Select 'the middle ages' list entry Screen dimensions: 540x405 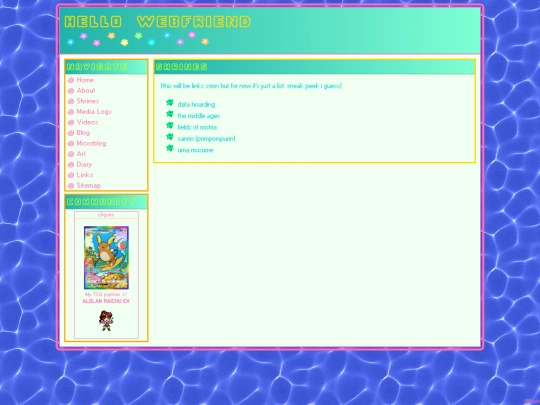[x=199, y=116]
